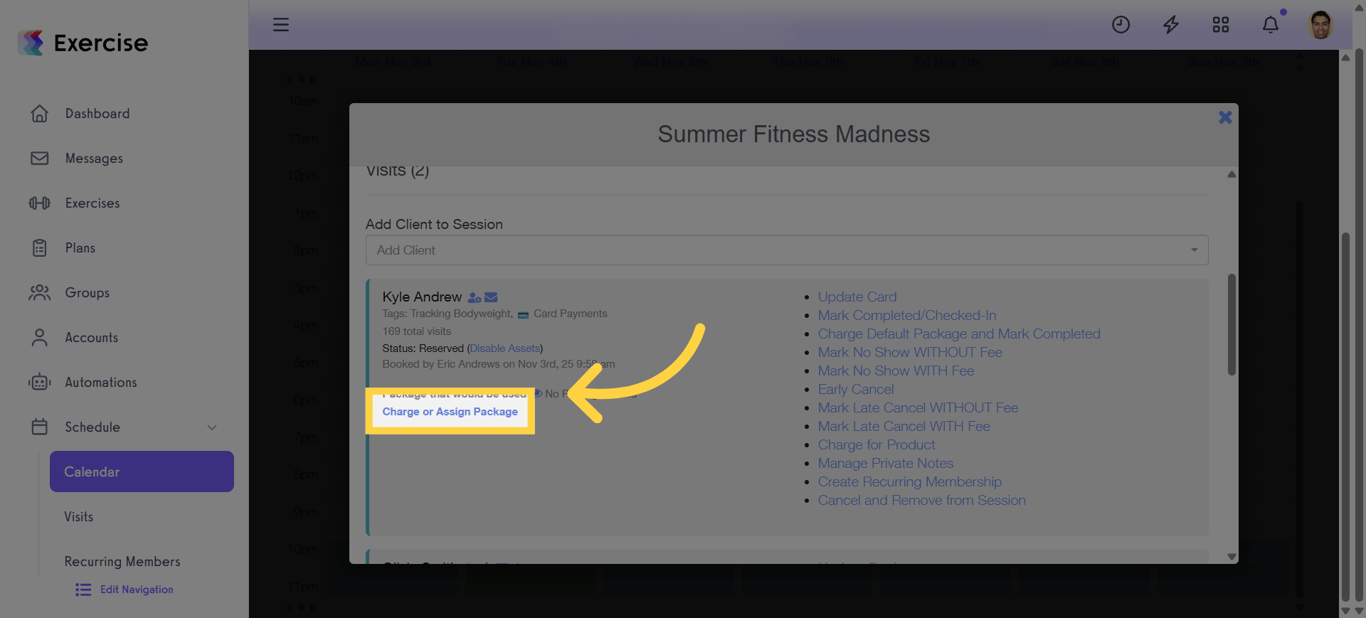Click the dialog scroll-up arrow
The image size is (1366, 618).
point(1231,174)
